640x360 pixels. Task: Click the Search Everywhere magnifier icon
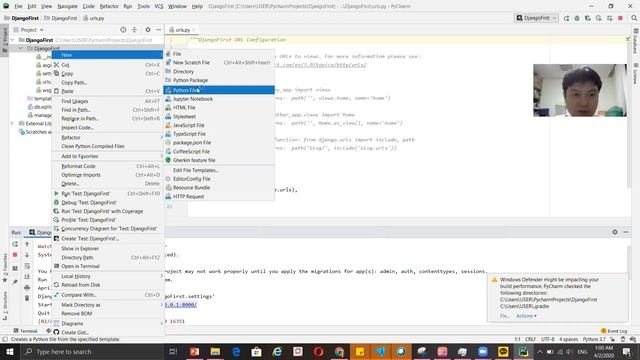(x=634, y=18)
